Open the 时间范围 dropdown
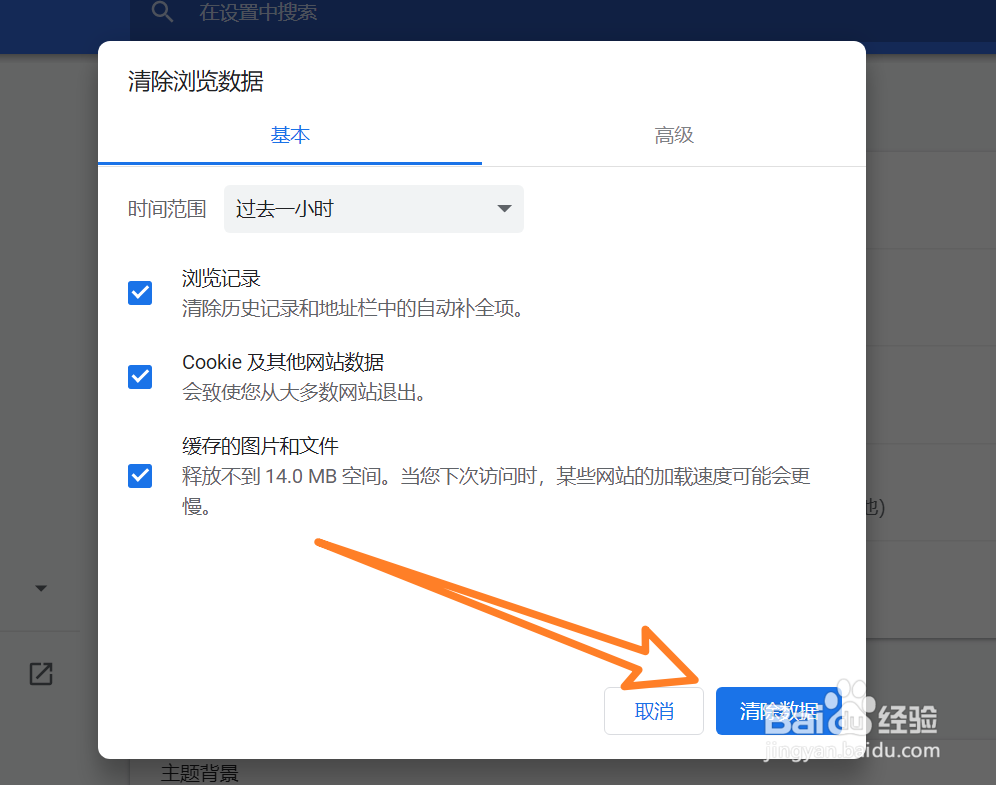 coord(374,209)
